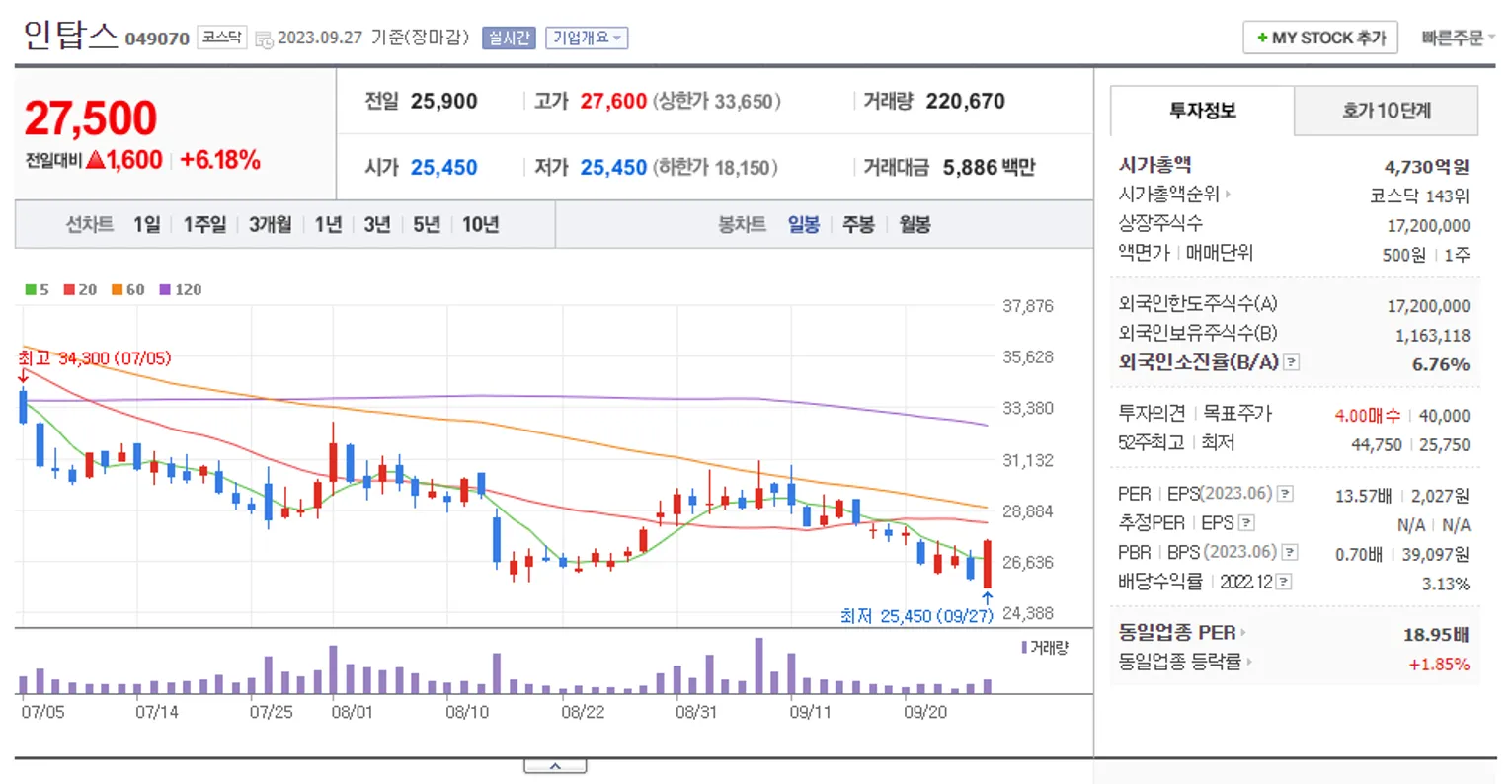
Task: Click the red 20-day moving average legend square
Action: pos(69,289)
